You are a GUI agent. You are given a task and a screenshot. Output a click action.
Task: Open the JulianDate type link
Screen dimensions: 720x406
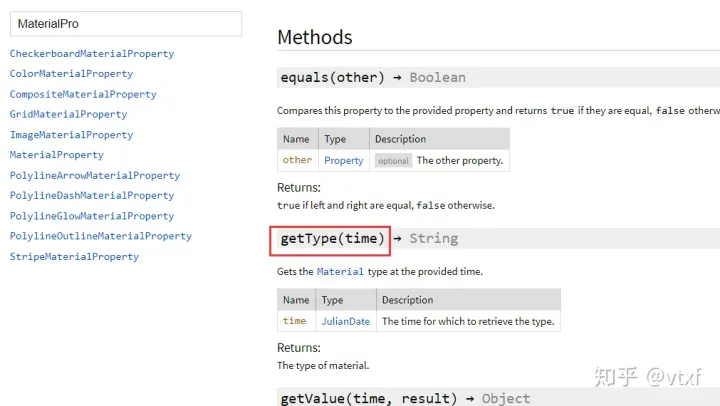pyautogui.click(x=345, y=321)
